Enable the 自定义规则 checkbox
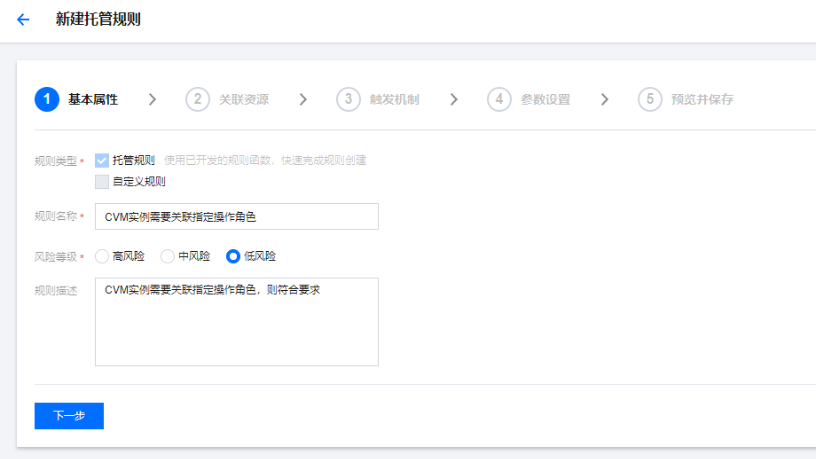 pos(102,182)
